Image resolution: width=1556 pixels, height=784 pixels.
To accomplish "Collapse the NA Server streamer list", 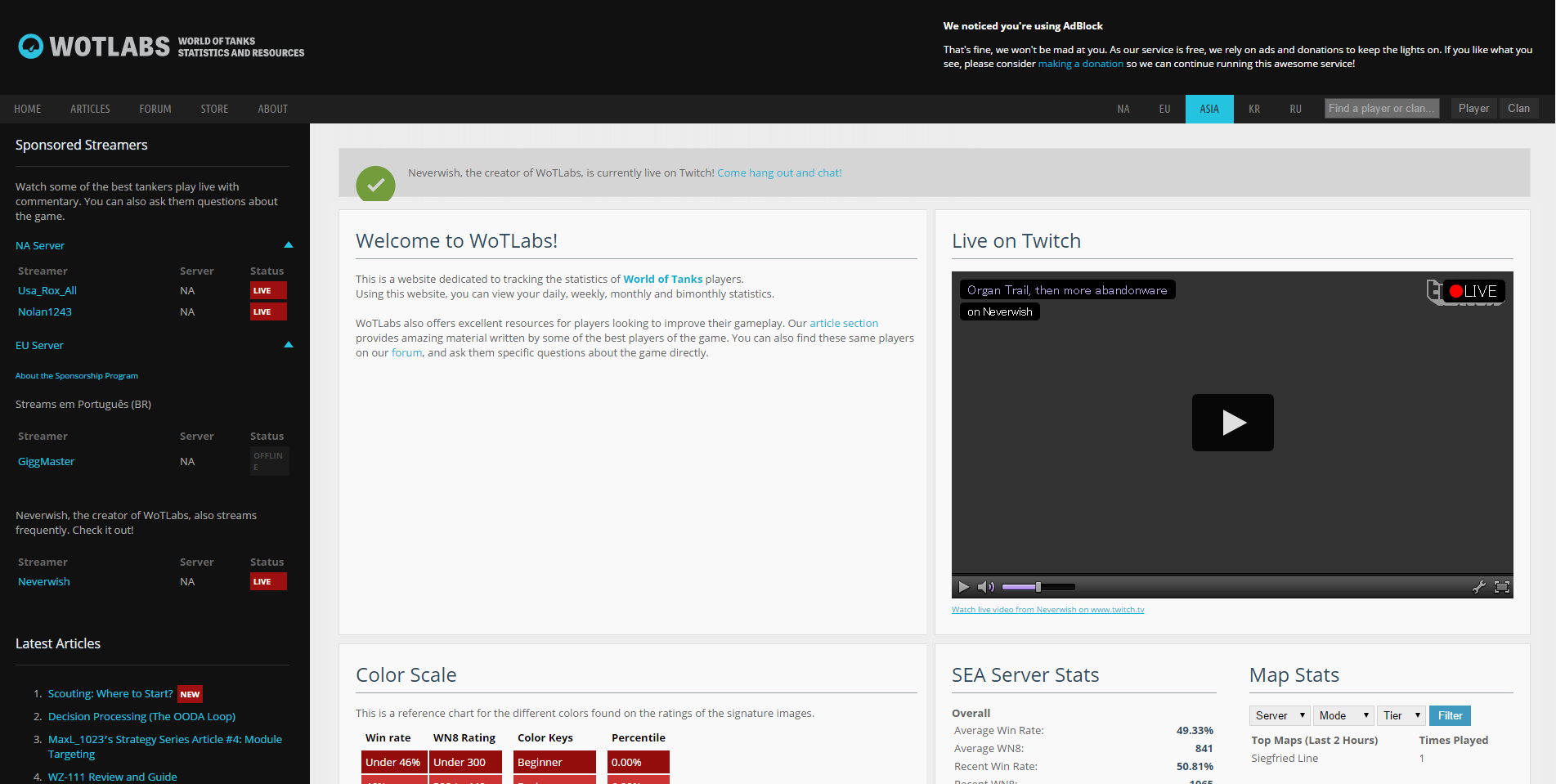I will tap(288, 245).
